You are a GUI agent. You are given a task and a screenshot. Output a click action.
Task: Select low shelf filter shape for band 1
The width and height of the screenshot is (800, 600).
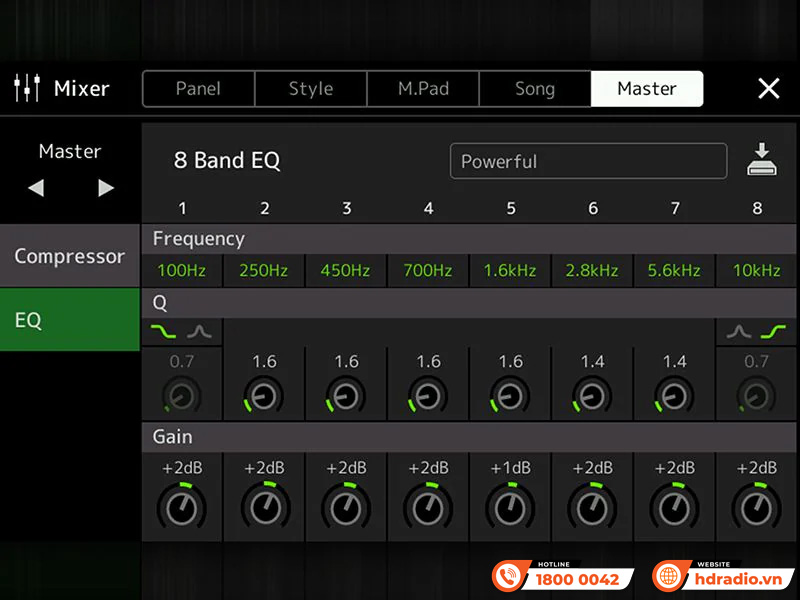coord(162,332)
